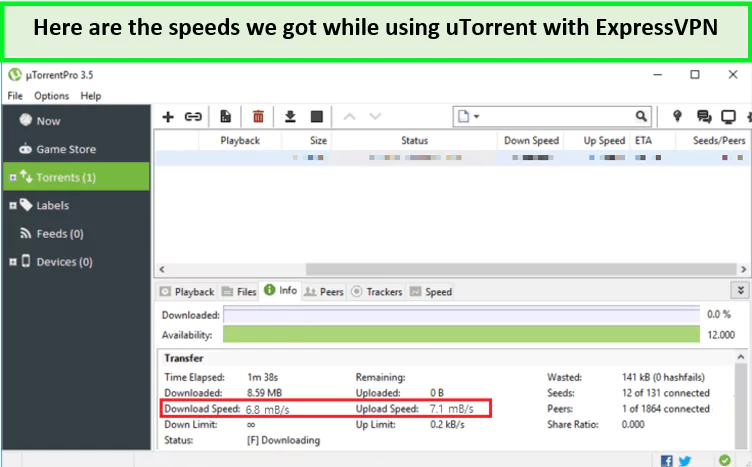
Task: Open the Options menu
Action: [51, 96]
